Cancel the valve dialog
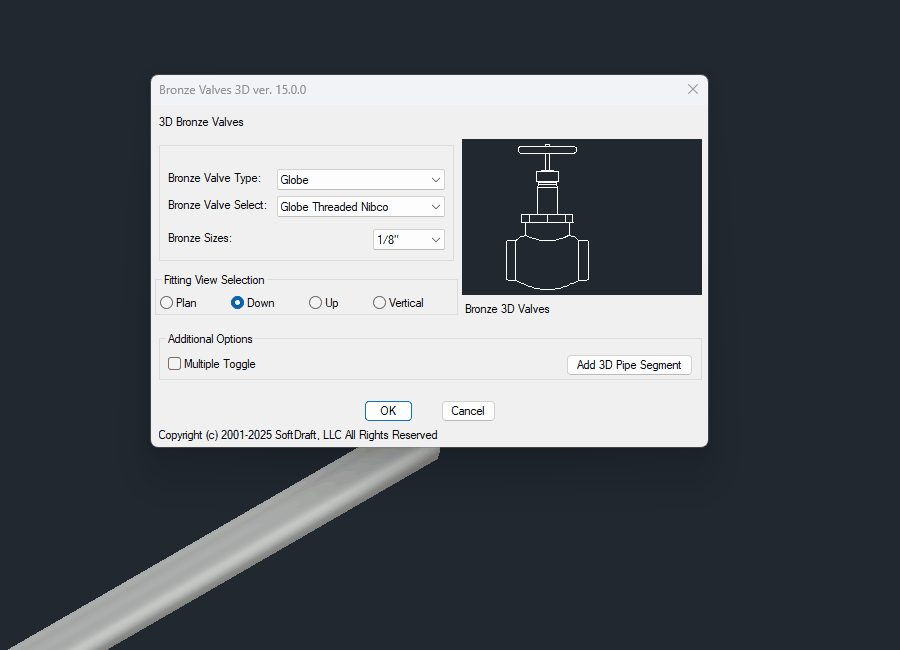The width and height of the screenshot is (900, 650). tap(468, 411)
